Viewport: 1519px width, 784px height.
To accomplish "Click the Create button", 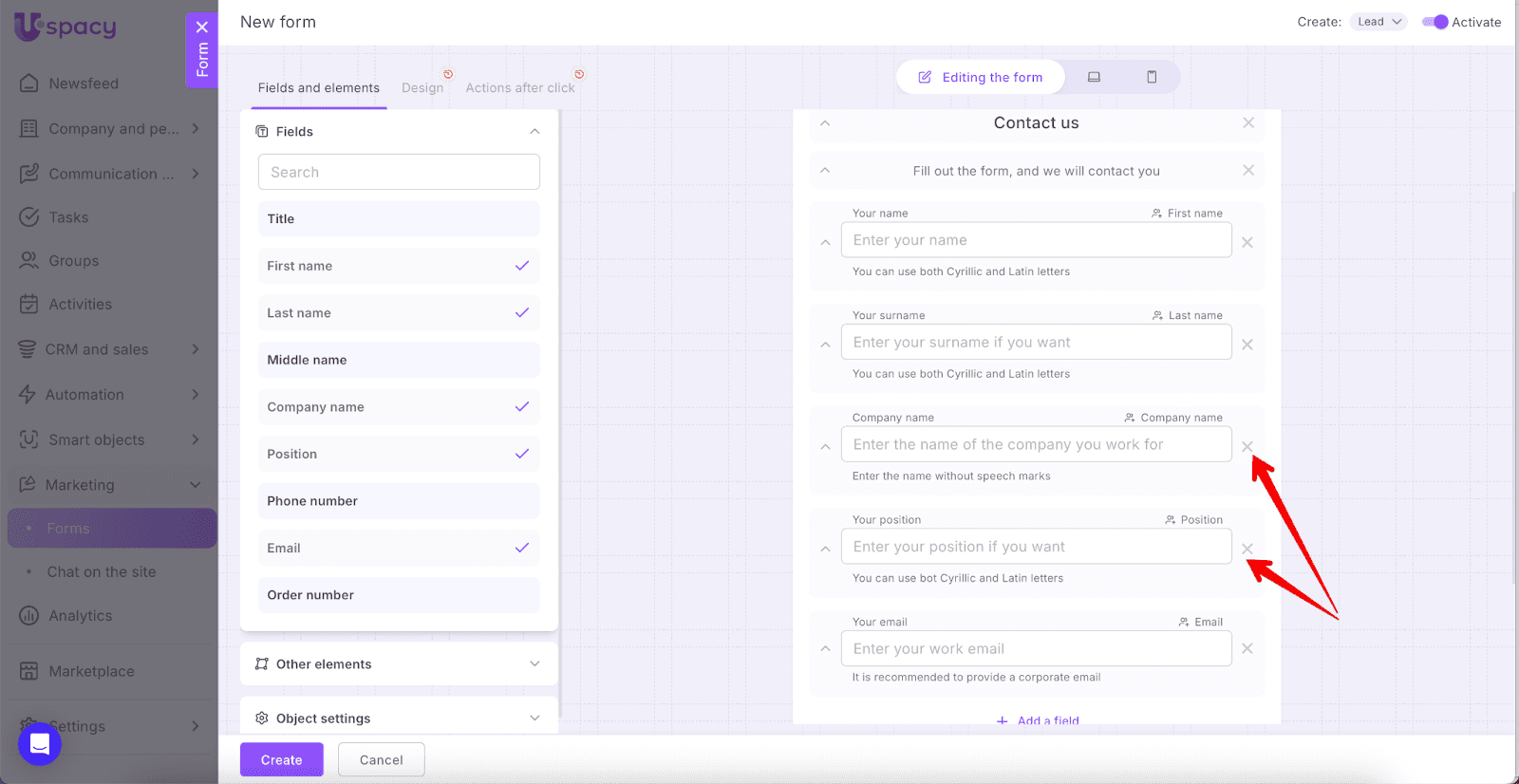I will click(281, 759).
